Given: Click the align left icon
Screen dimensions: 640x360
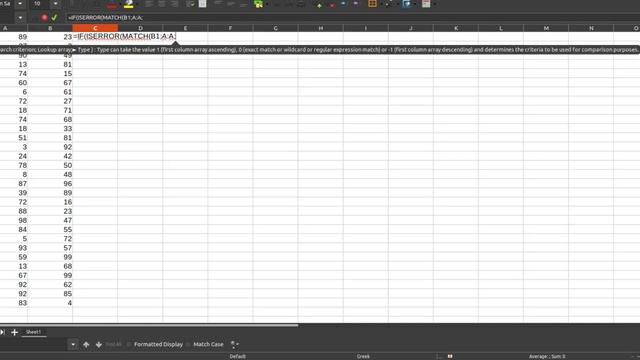Looking at the screenshot, I should tap(149, 4).
